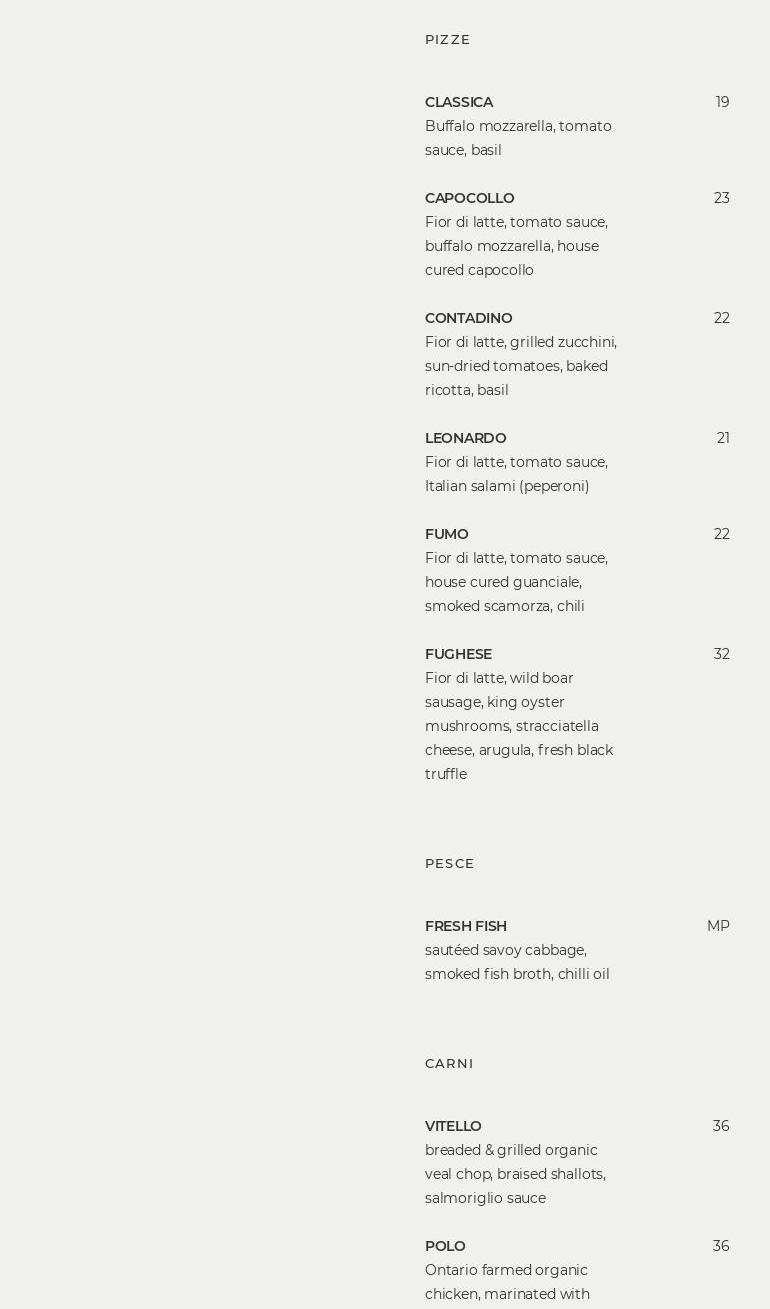The height and width of the screenshot is (1309, 770).
Task: Click the 32 price for Fughese
Action: pyautogui.click(x=721, y=654)
